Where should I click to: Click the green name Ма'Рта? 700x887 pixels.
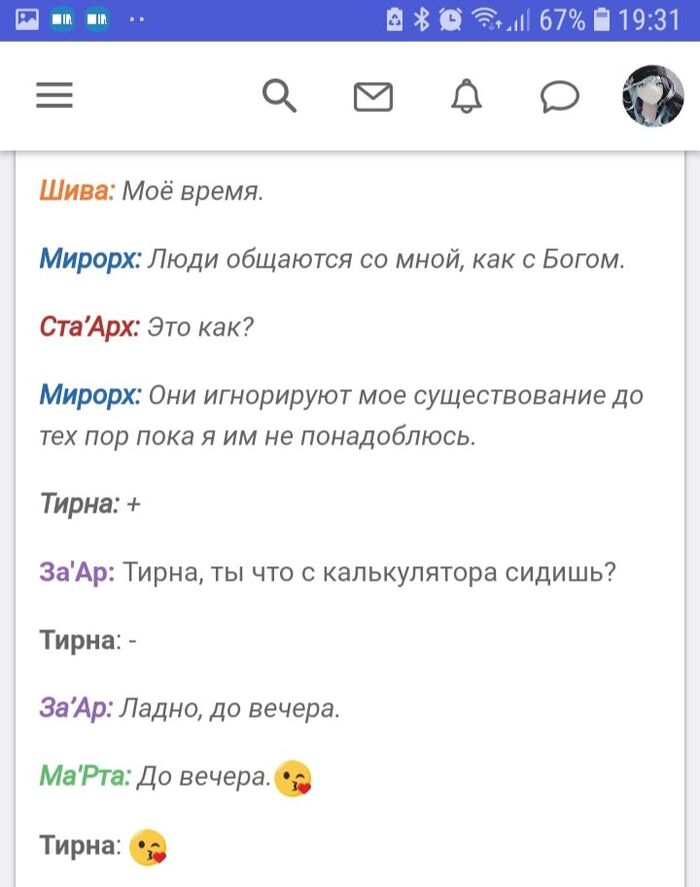click(84, 775)
